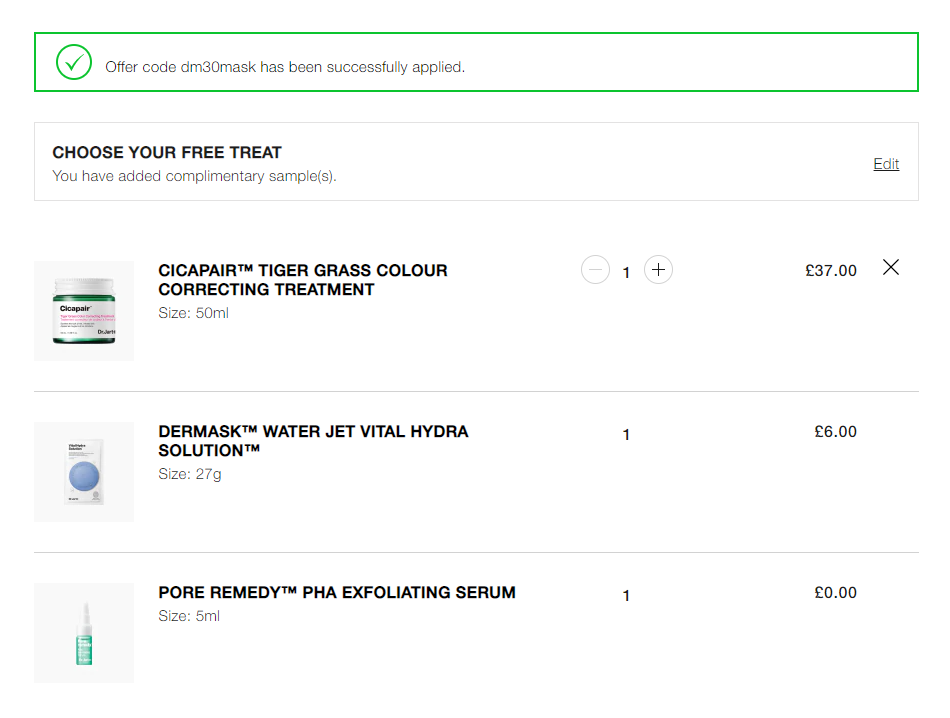Click Size: 27g label under Dermask

tap(190, 474)
